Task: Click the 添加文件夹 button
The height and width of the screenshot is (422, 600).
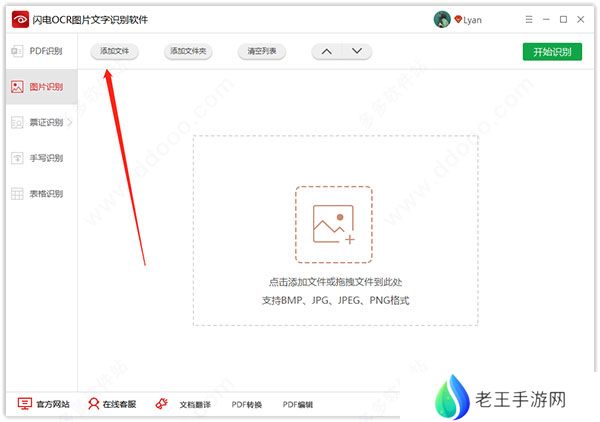Action: tap(188, 51)
